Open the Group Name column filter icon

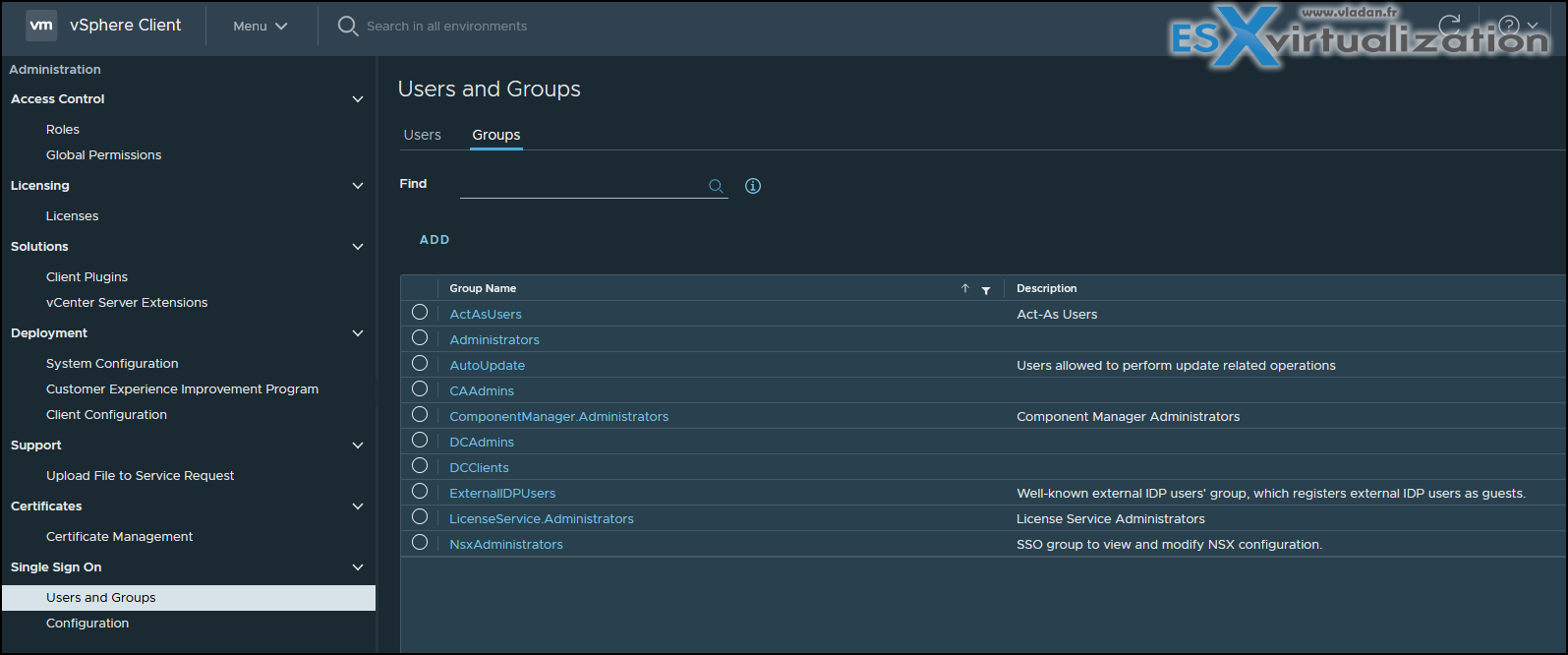986,289
